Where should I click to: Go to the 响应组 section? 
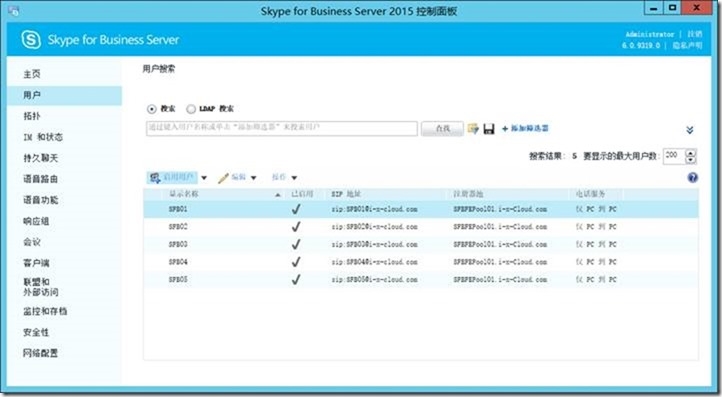36,221
